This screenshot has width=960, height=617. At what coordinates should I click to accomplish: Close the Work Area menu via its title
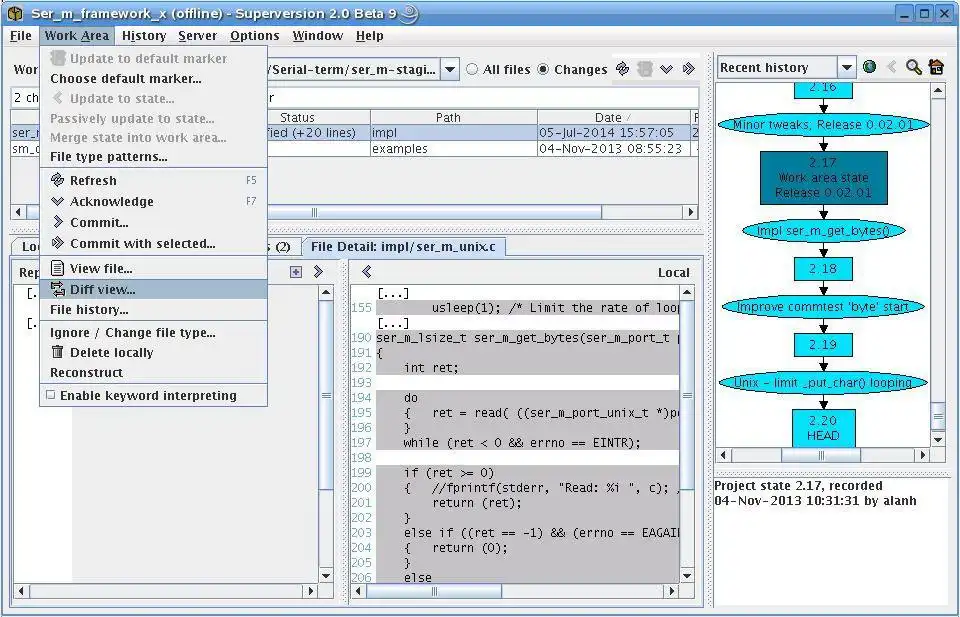77,36
